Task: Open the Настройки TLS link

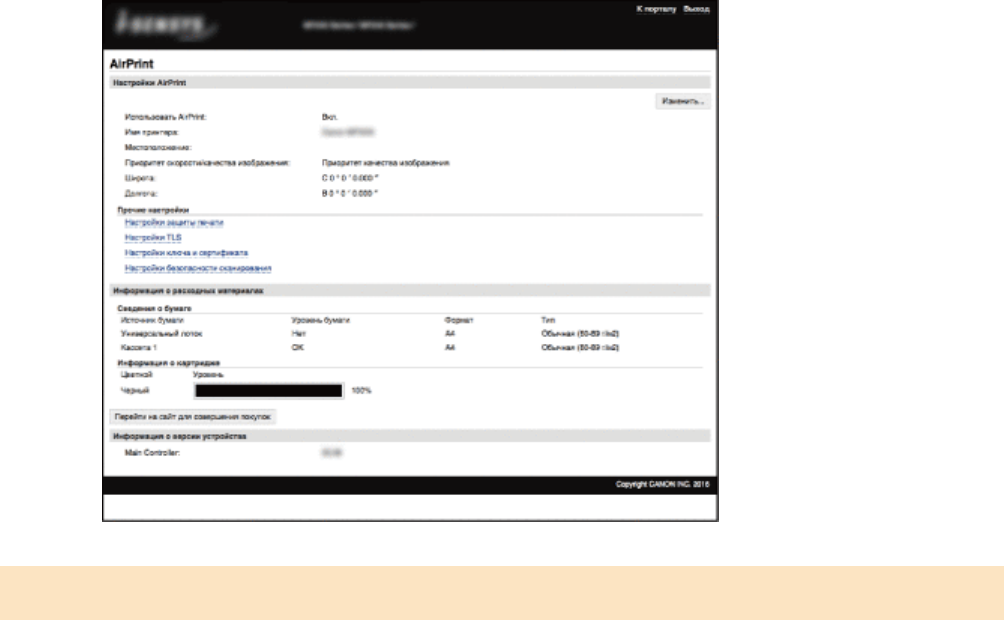Action: 153,238
